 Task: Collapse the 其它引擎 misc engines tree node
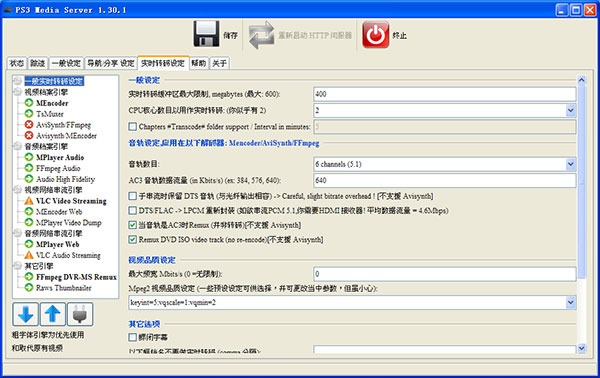pos(18,266)
